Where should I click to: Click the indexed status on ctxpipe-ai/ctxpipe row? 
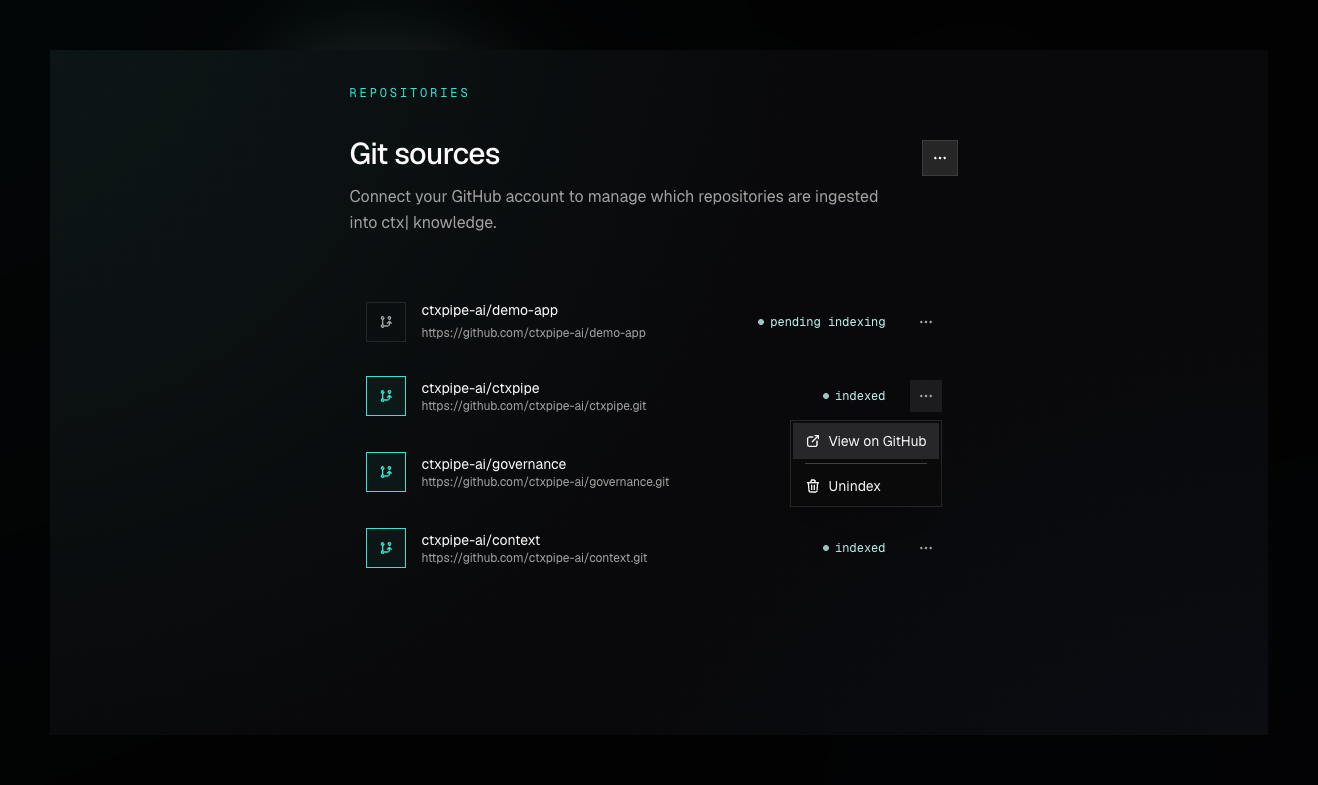pyautogui.click(x=854, y=396)
